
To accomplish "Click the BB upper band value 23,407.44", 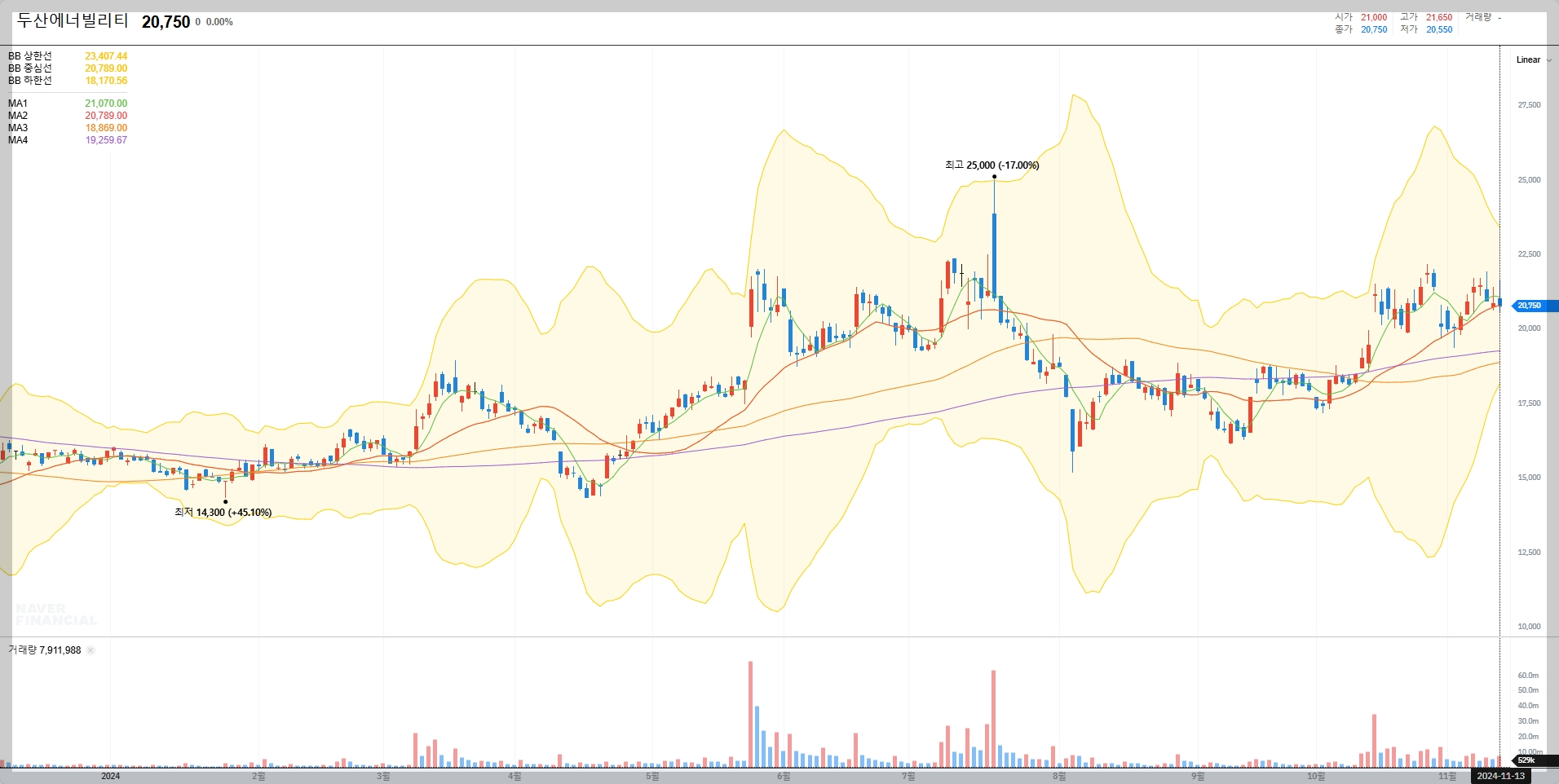I will 106,56.
